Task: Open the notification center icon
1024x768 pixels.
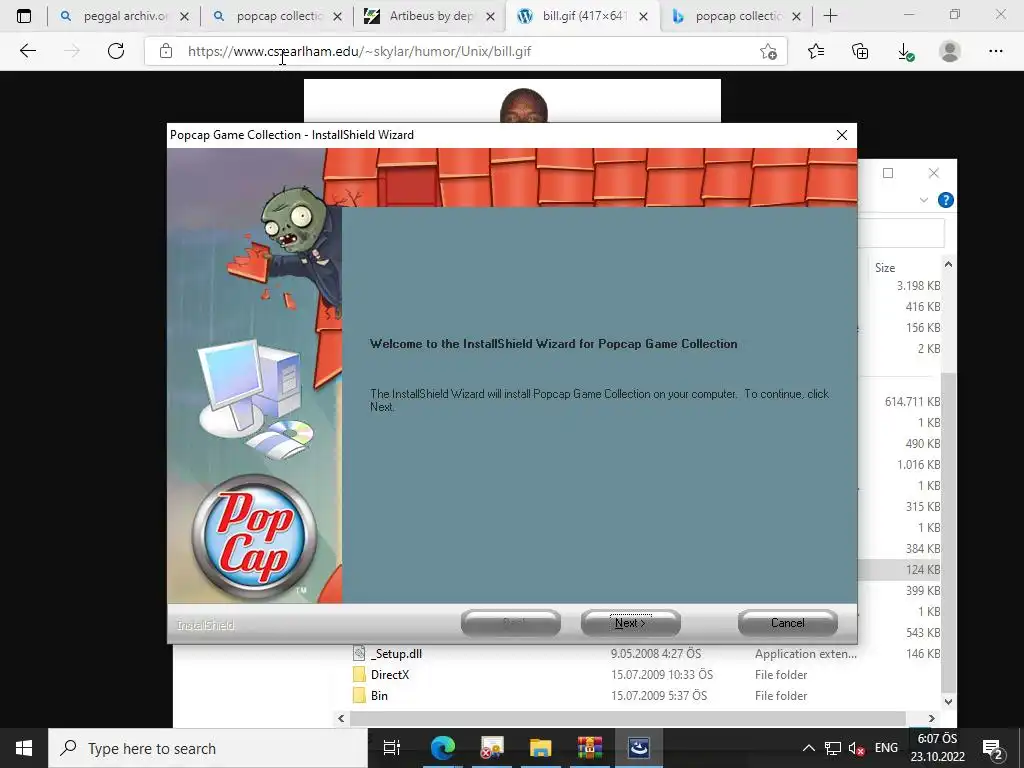Action: [993, 748]
